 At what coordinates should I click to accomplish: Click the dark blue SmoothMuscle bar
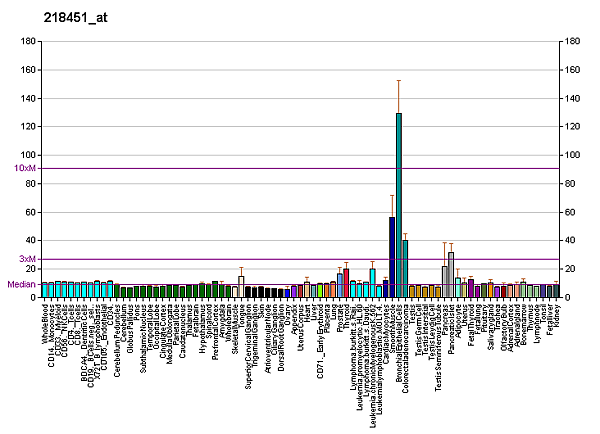[392, 257]
